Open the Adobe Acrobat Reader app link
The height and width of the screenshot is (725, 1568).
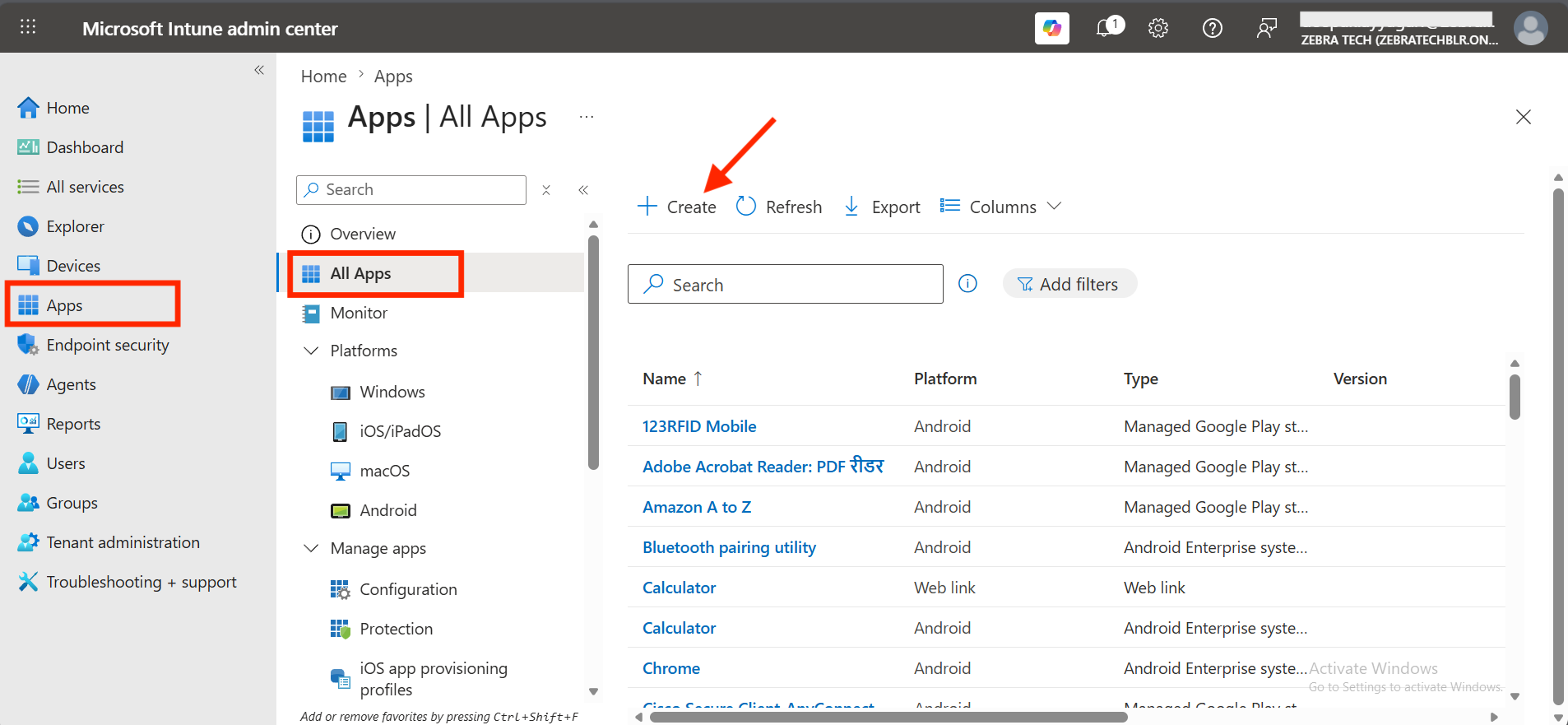point(763,467)
